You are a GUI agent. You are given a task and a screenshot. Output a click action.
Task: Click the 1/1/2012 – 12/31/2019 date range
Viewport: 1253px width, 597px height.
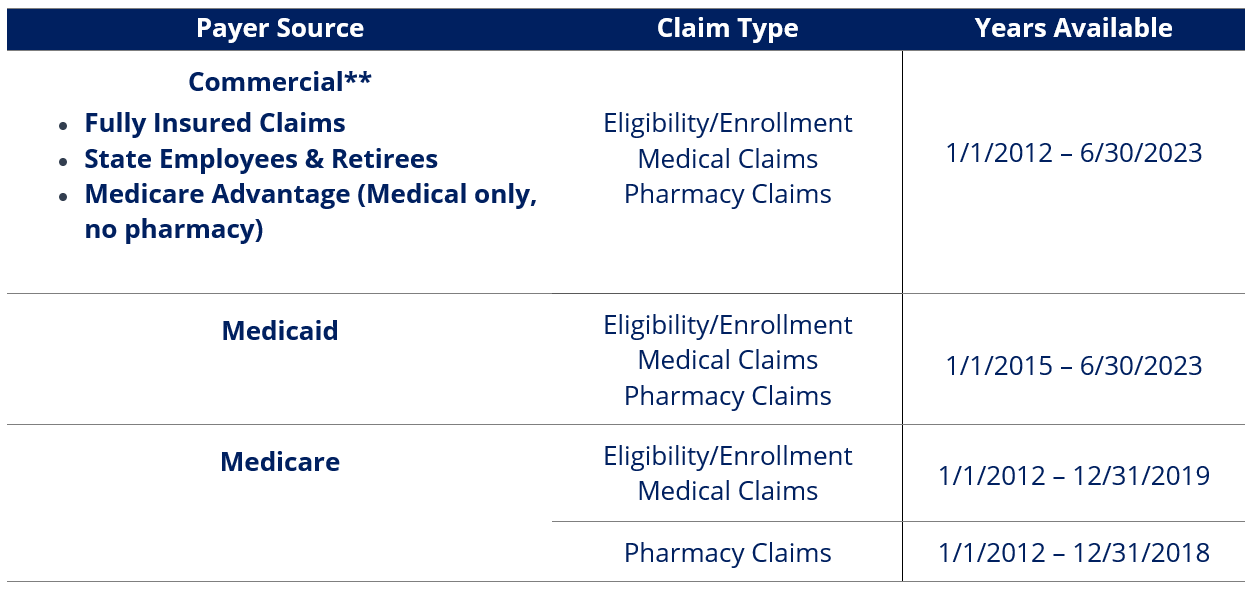coord(1073,476)
